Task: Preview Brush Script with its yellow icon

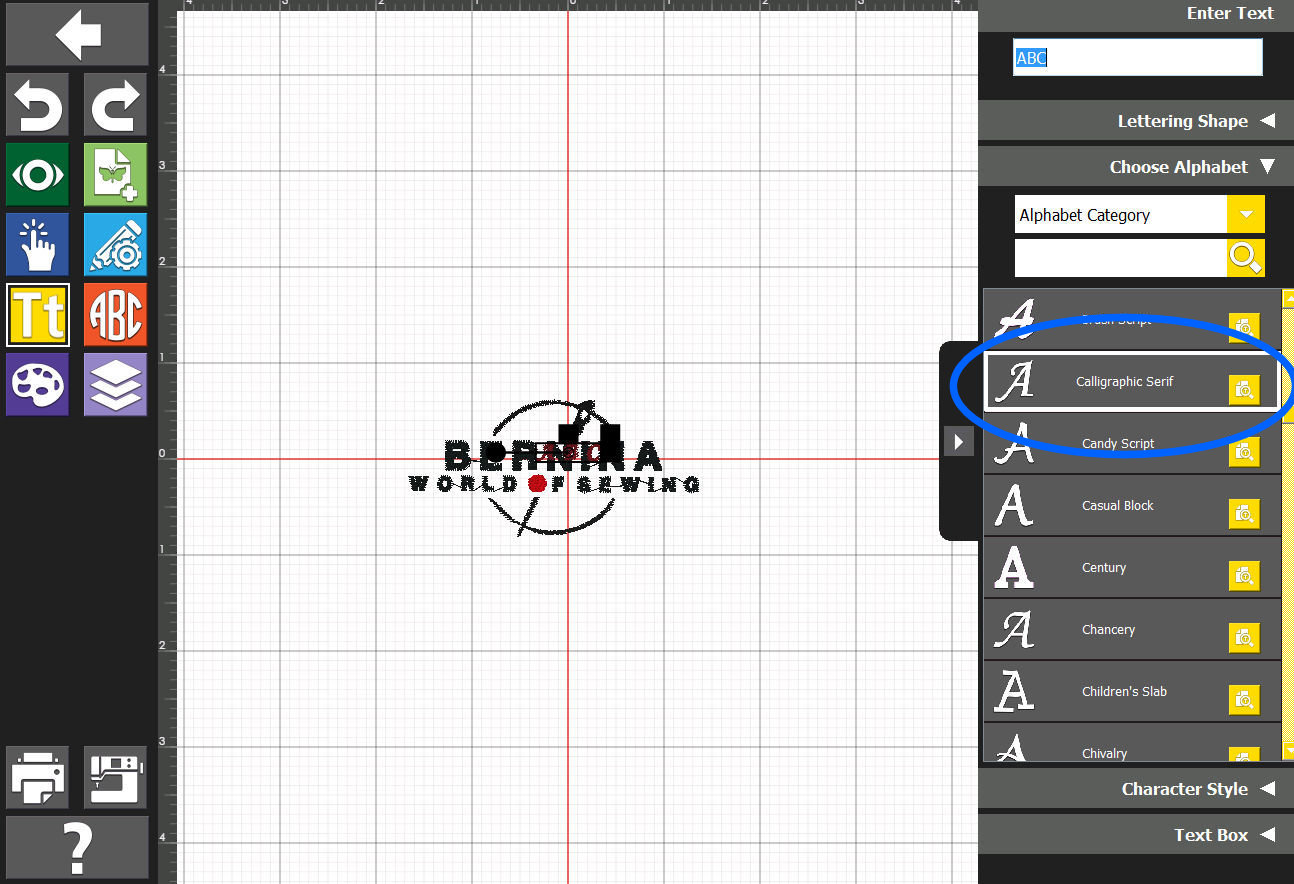Action: (x=1244, y=328)
